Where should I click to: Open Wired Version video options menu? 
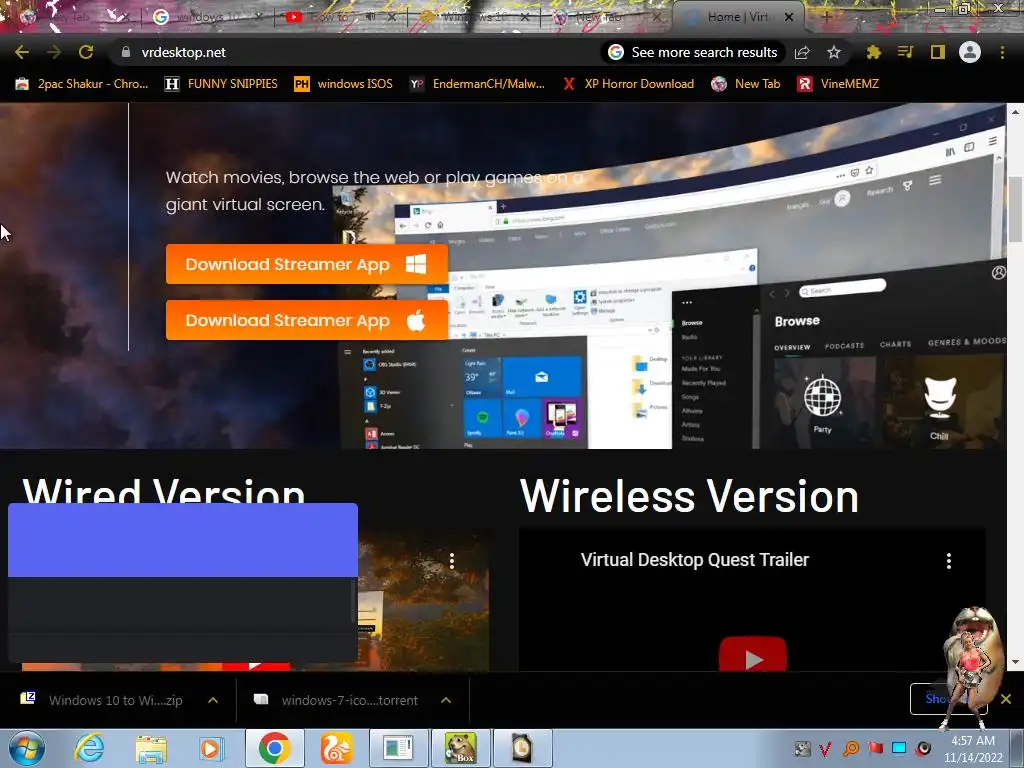pyautogui.click(x=452, y=560)
